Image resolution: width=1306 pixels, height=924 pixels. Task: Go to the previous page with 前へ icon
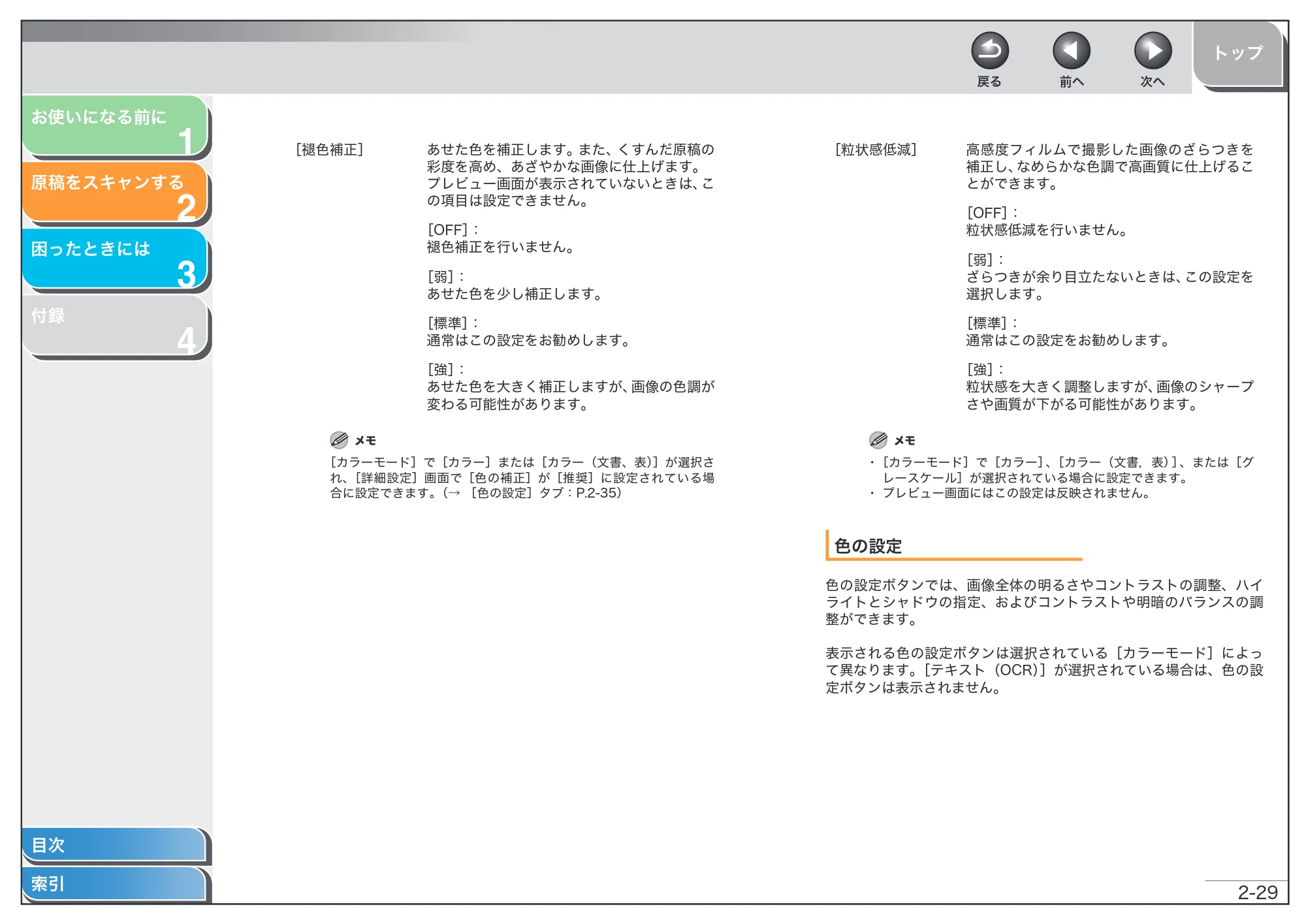pos(1071,51)
